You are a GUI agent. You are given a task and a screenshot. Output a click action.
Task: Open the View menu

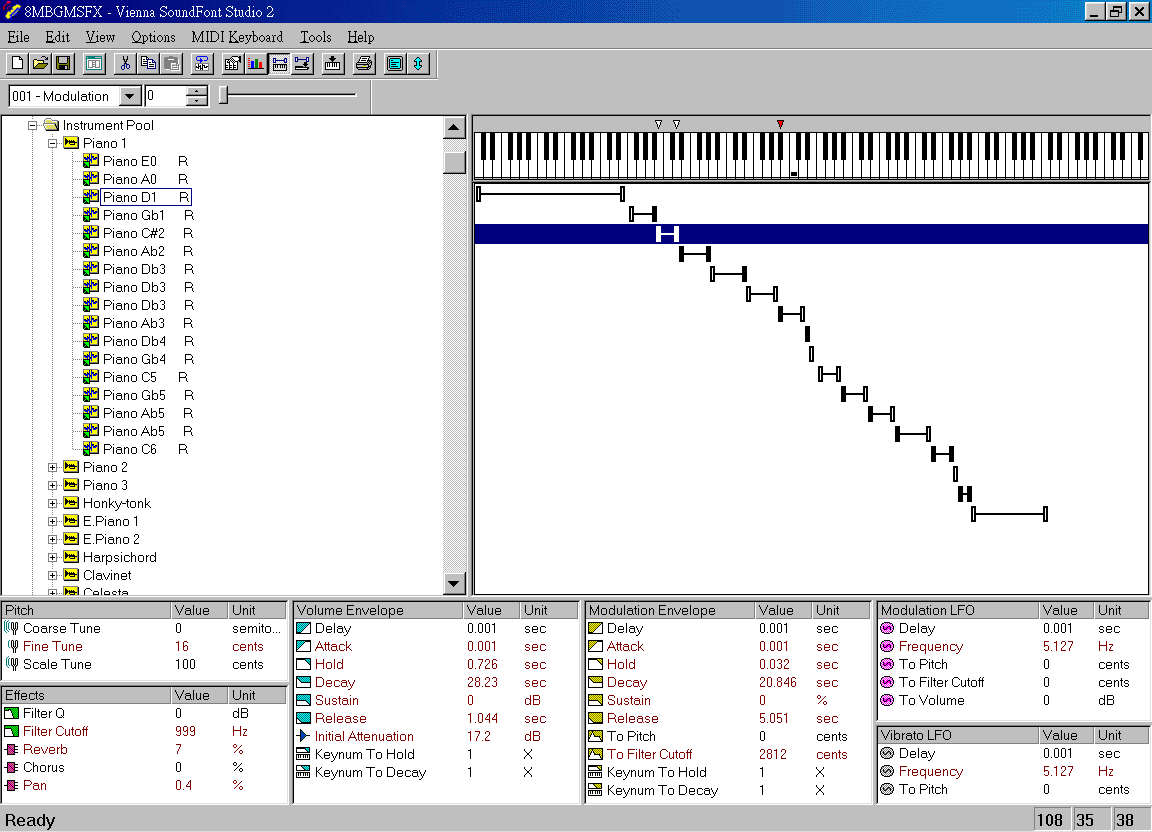click(100, 37)
